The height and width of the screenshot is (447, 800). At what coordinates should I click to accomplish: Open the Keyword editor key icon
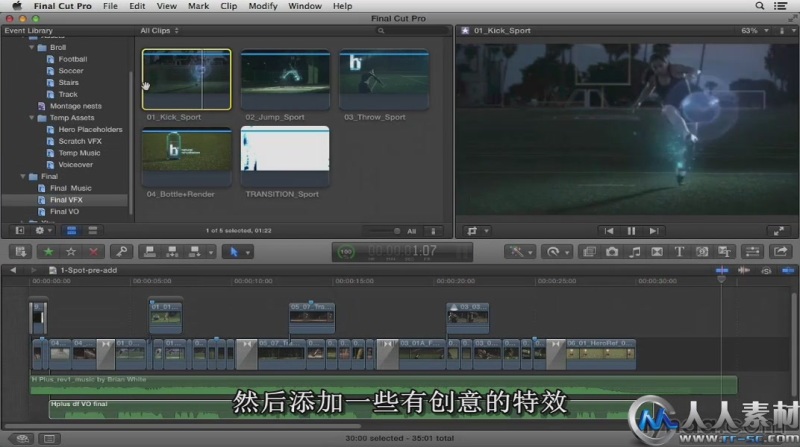point(121,252)
